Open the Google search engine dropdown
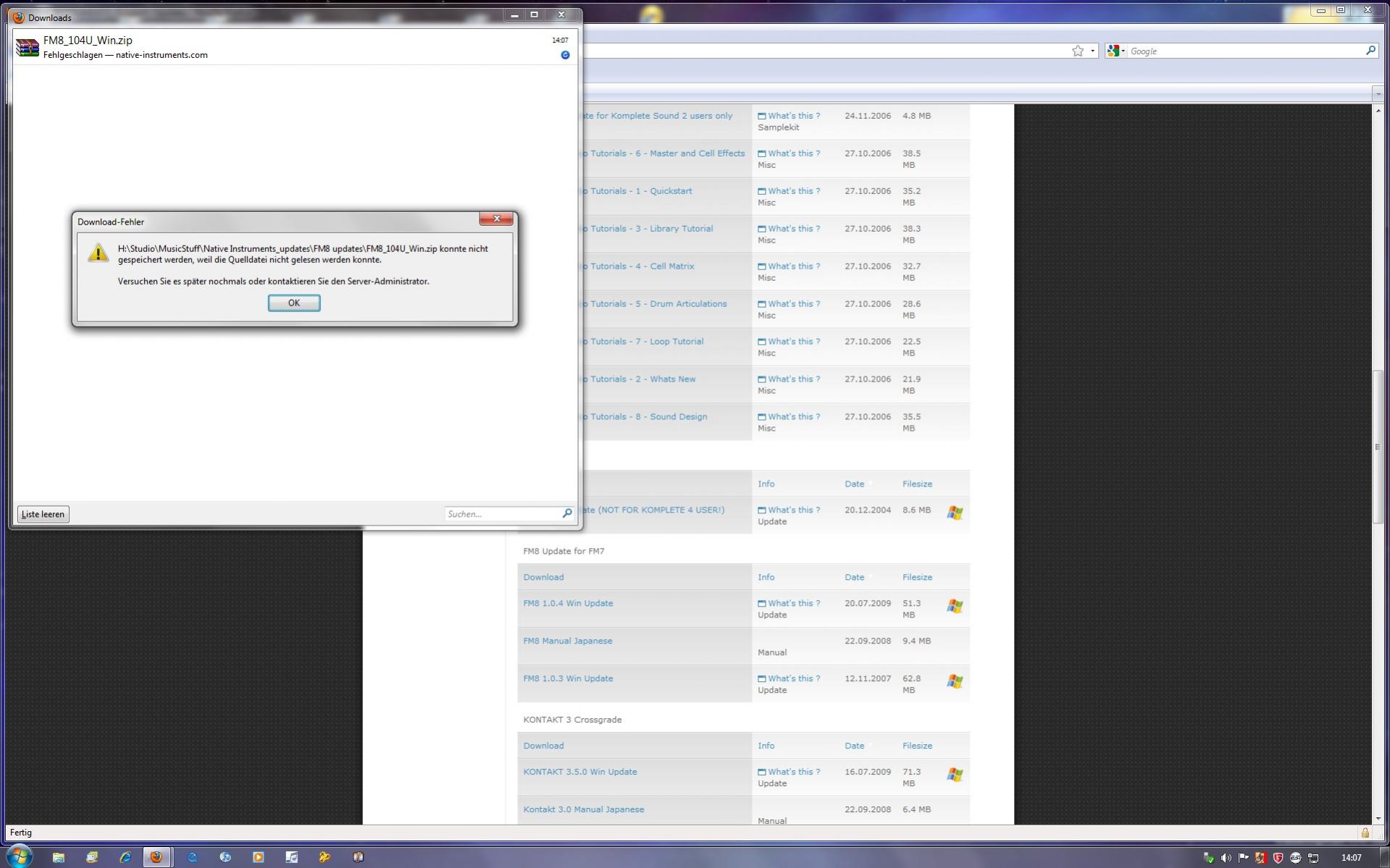The height and width of the screenshot is (868, 1390). click(1116, 51)
